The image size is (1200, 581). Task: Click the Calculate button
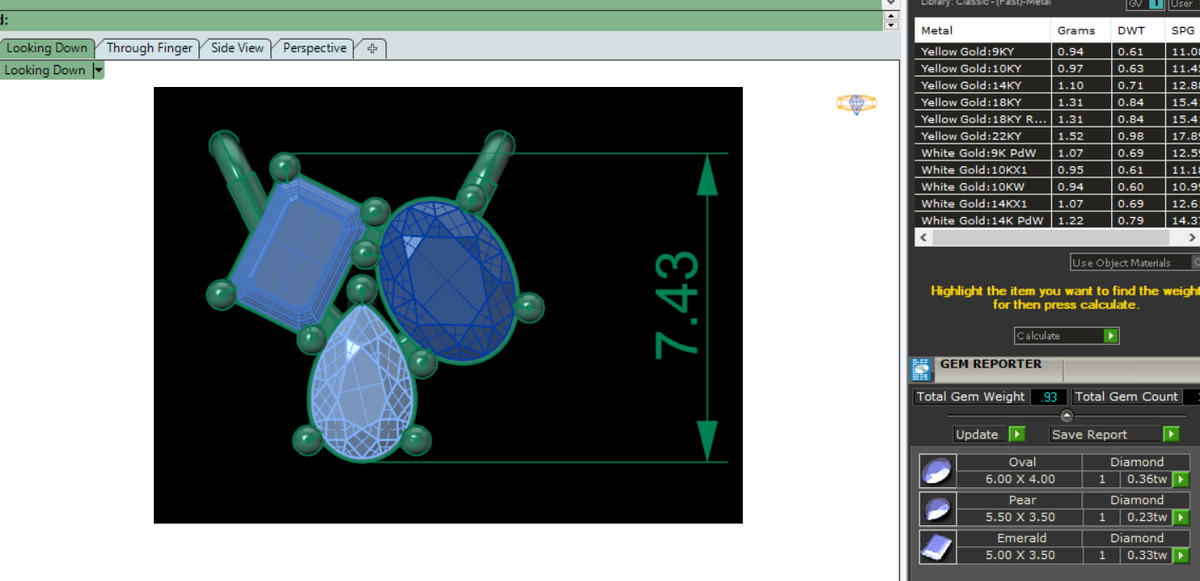pyautogui.click(x=1066, y=336)
